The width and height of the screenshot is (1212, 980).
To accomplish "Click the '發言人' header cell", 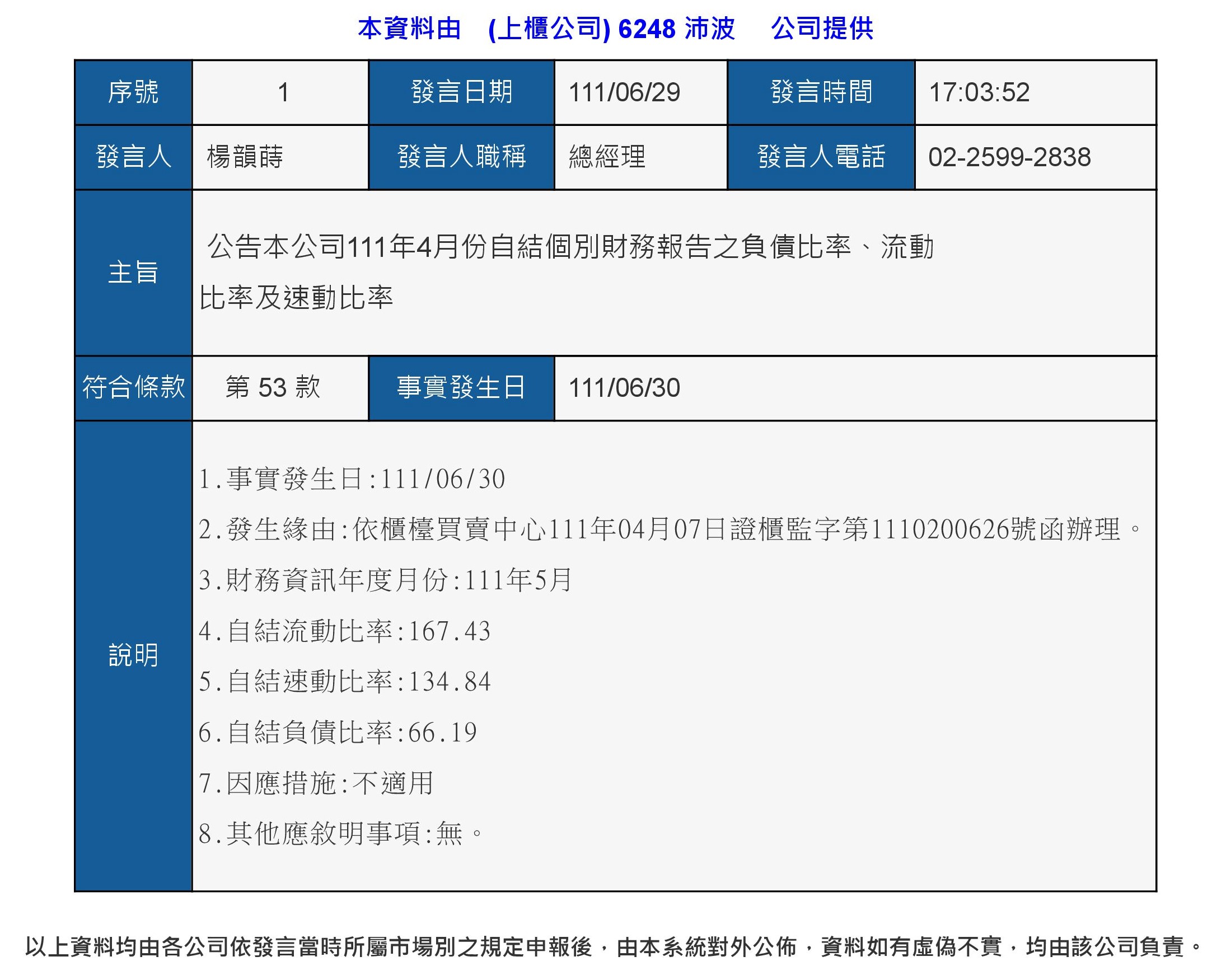I will click(x=133, y=157).
